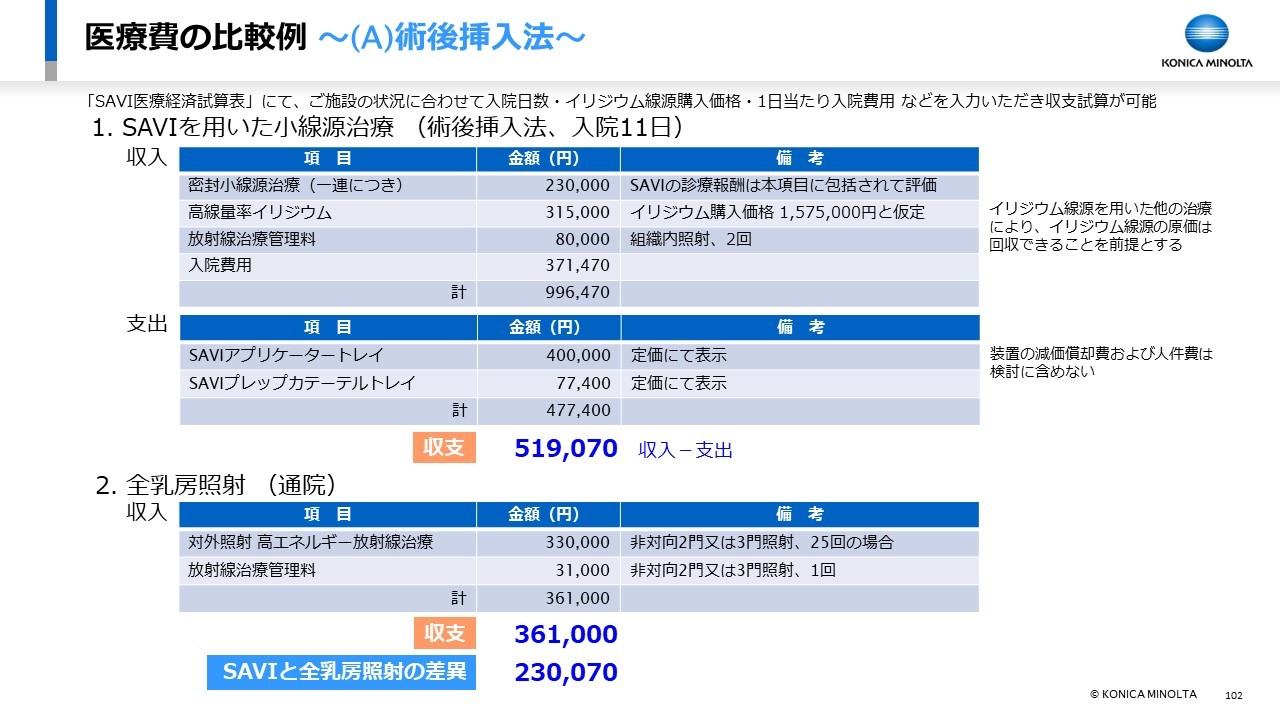Viewport: 1280px width, 720px height.
Task: Click the orange 収支 label beside 361,000
Action: coord(445,633)
